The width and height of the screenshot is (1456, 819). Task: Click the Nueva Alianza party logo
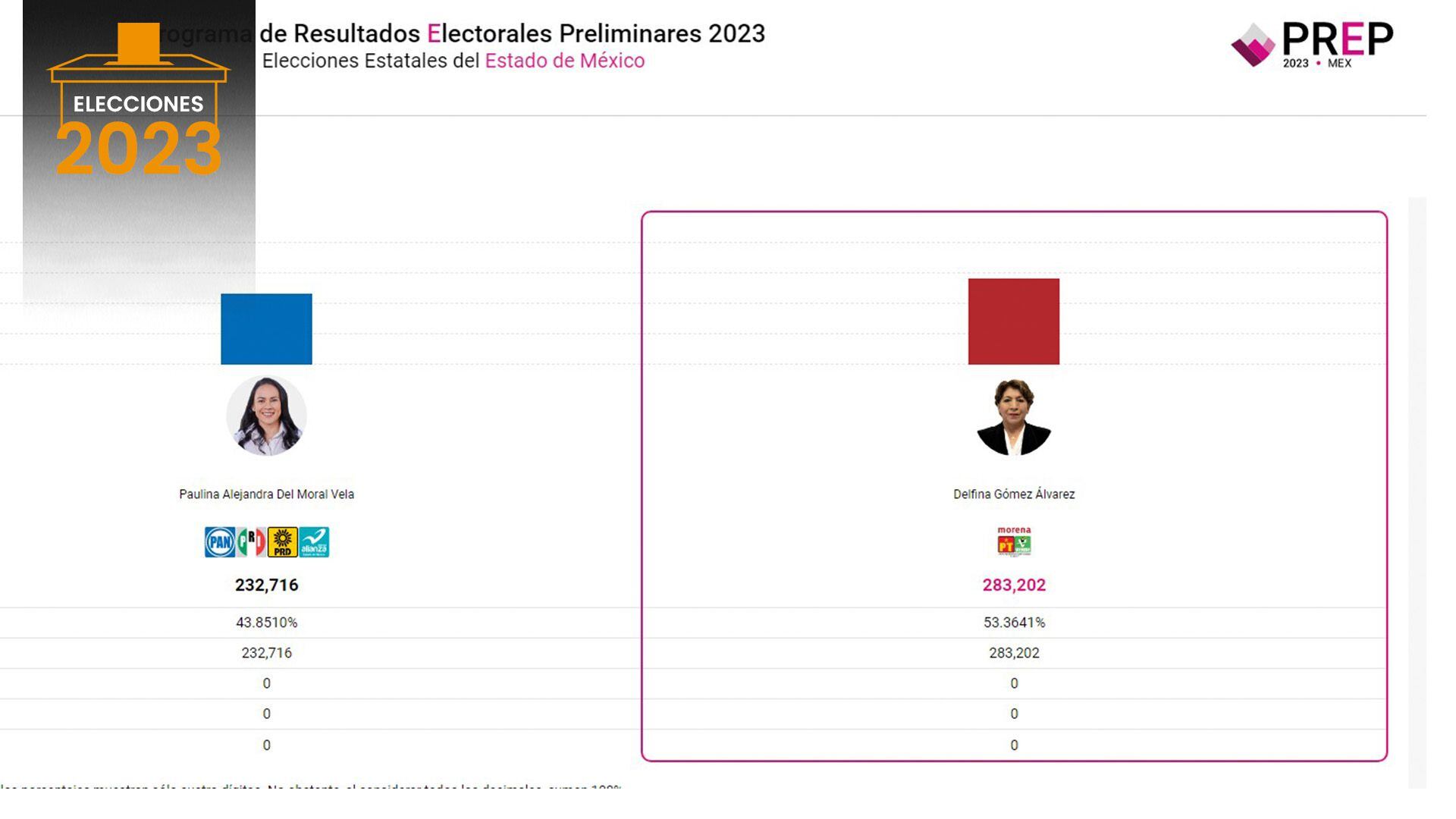point(314,542)
